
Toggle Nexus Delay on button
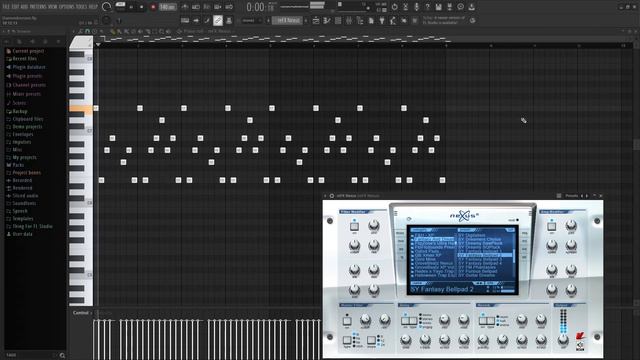(x=406, y=321)
